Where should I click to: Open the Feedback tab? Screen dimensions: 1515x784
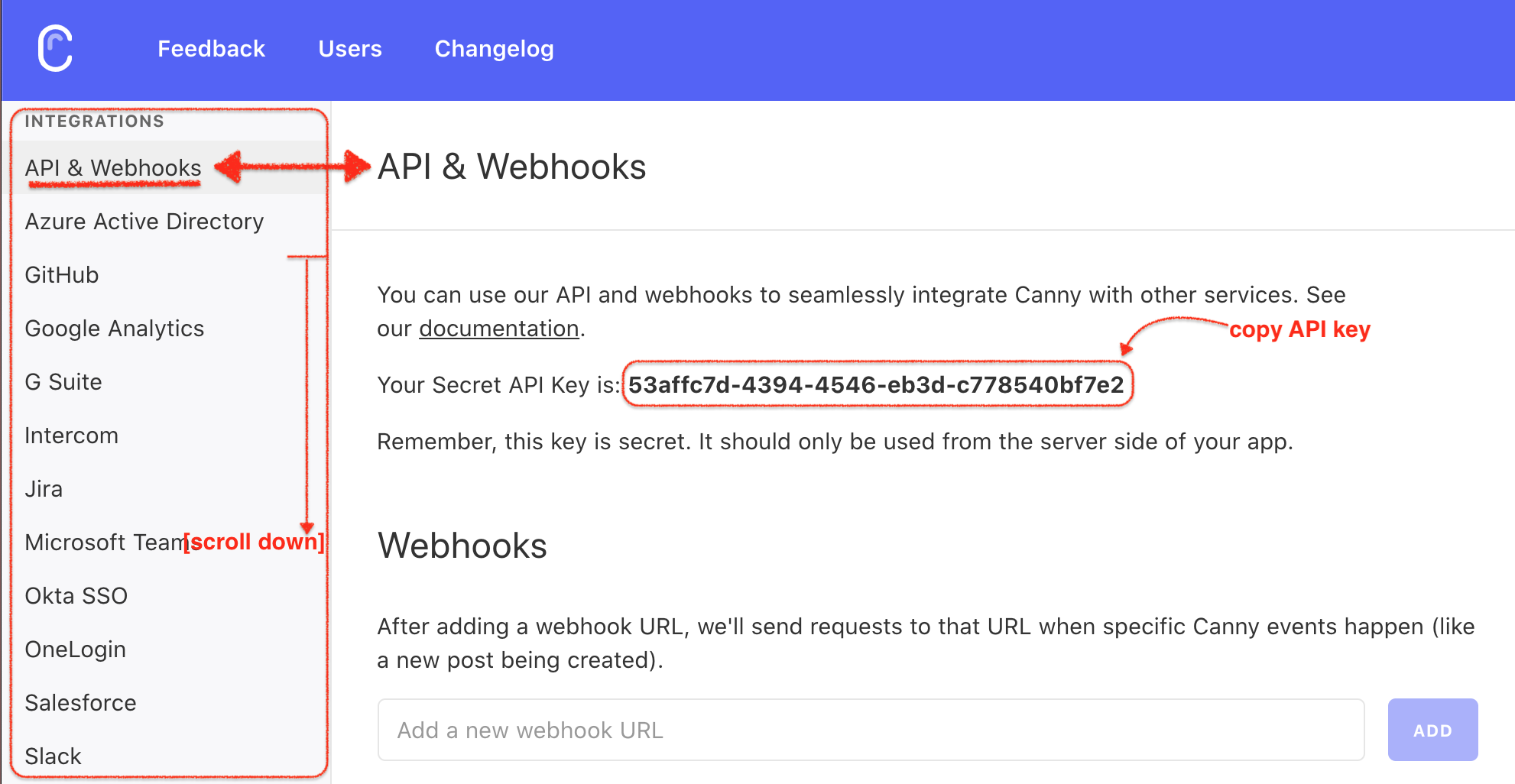pos(211,49)
